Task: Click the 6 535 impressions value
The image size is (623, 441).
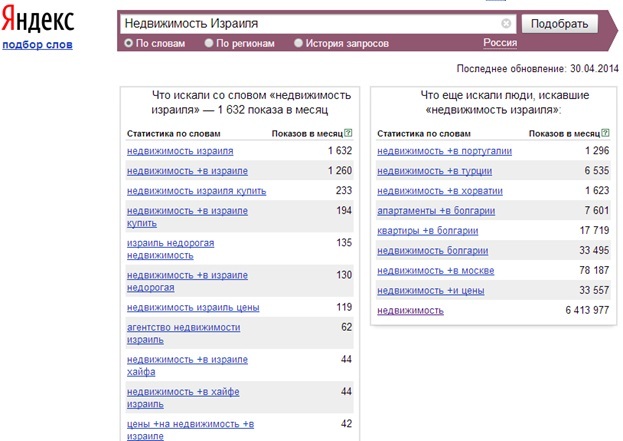Action: click(x=596, y=170)
